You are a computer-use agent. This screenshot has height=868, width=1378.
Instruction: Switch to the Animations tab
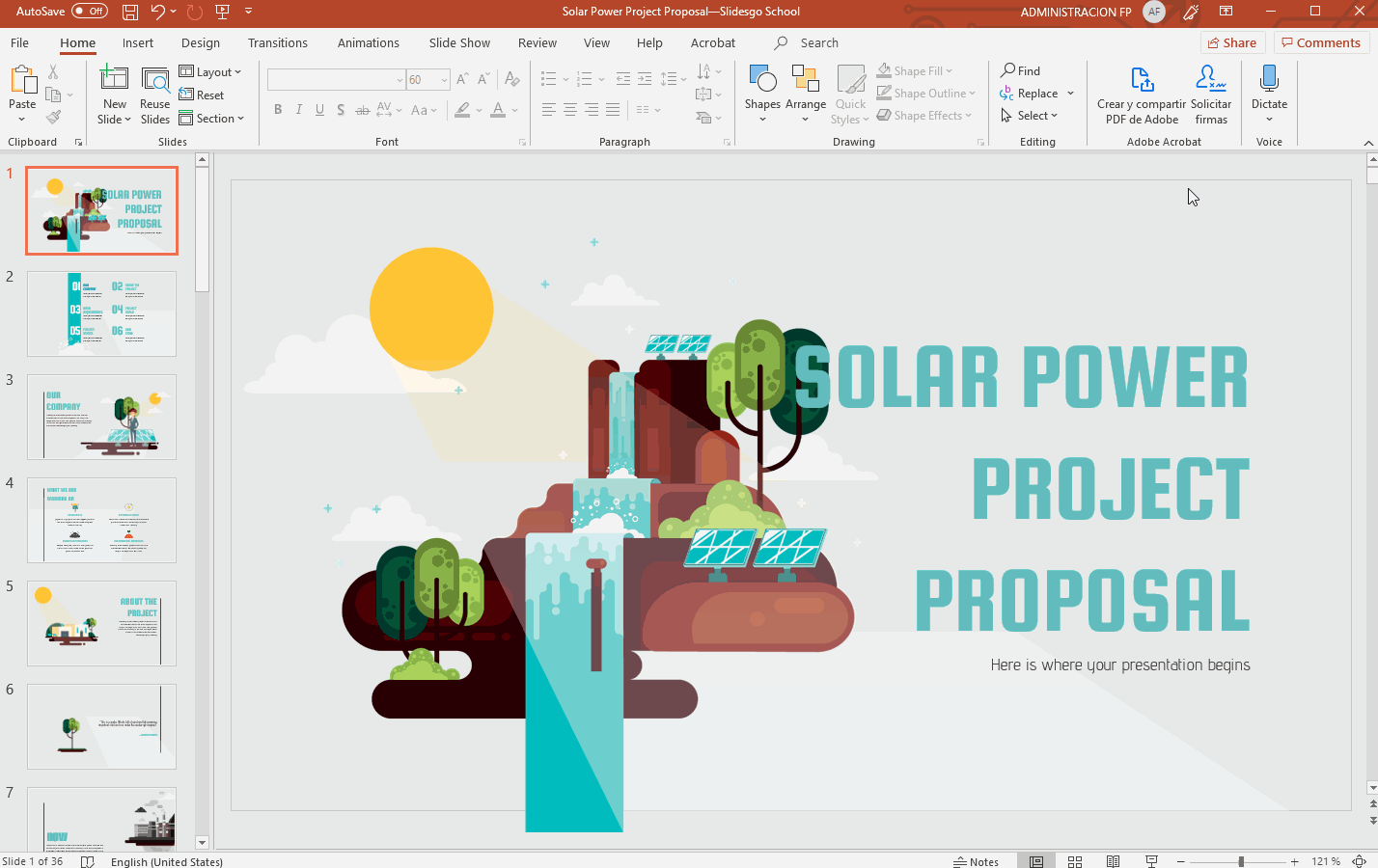[x=368, y=43]
